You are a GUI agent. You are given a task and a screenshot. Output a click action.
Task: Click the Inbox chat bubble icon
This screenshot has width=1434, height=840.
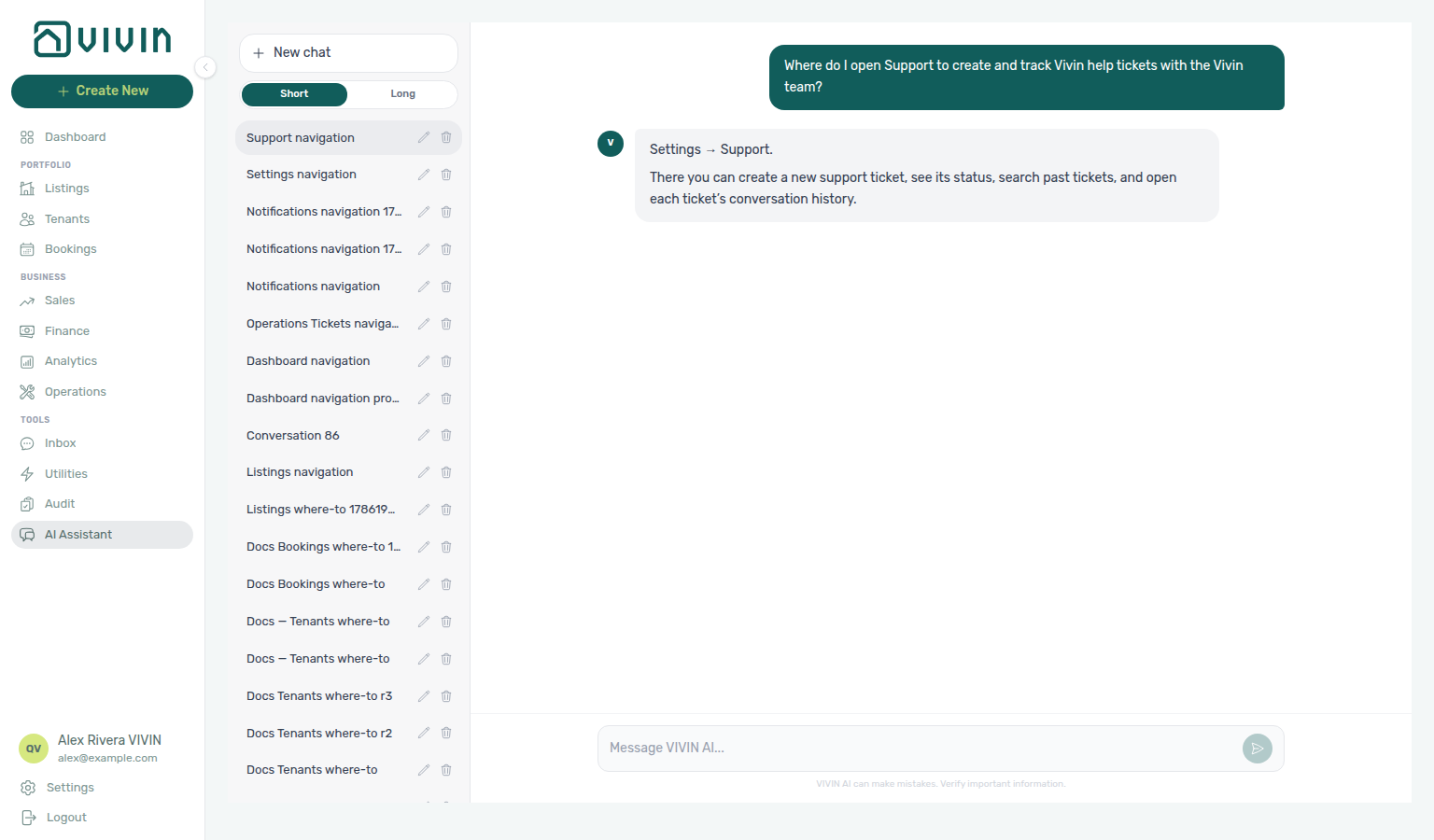pos(27,443)
